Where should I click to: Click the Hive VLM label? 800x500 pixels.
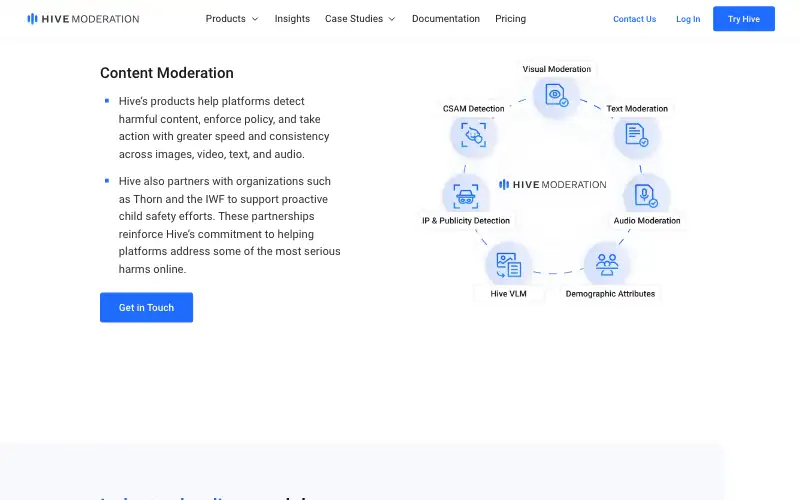point(508,294)
